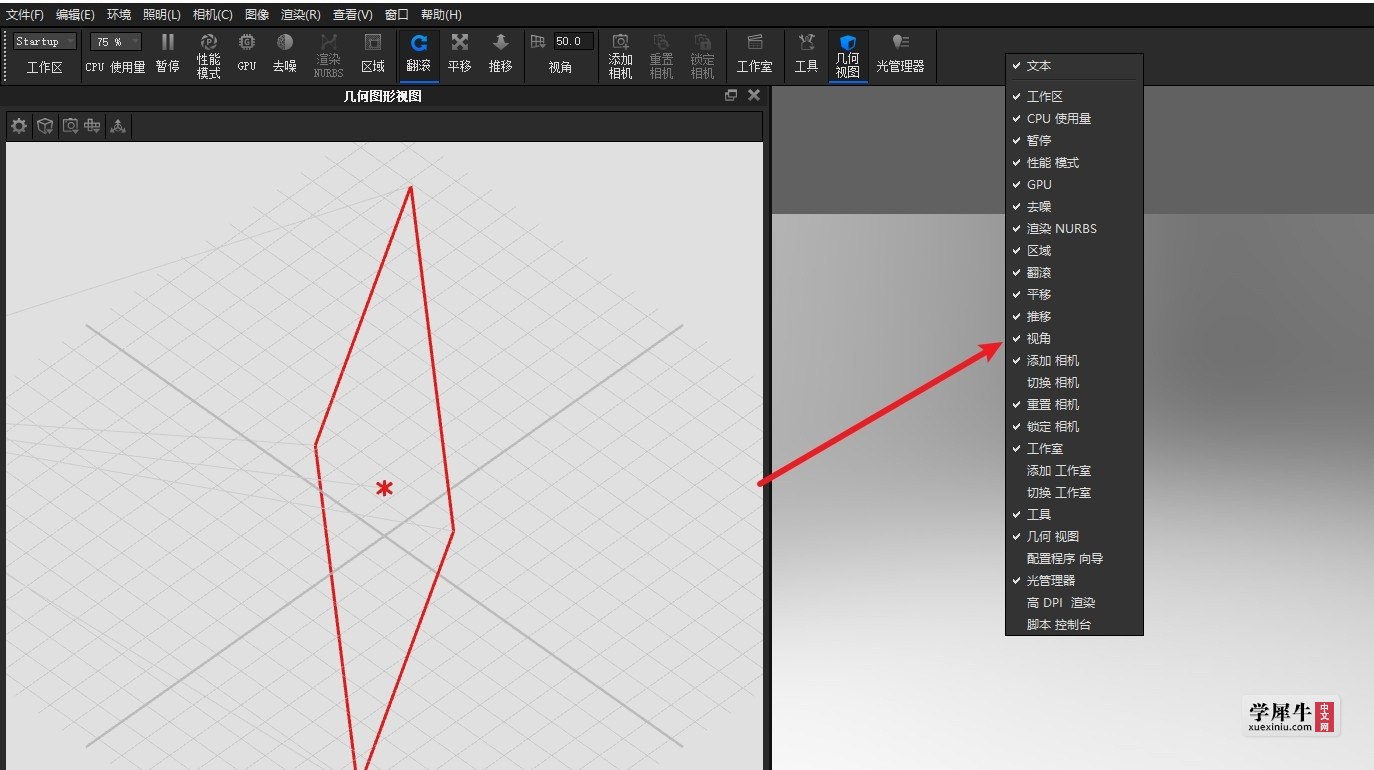Click the 去噪 denoise toolbar icon
This screenshot has width=1374, height=770.
coord(285,42)
